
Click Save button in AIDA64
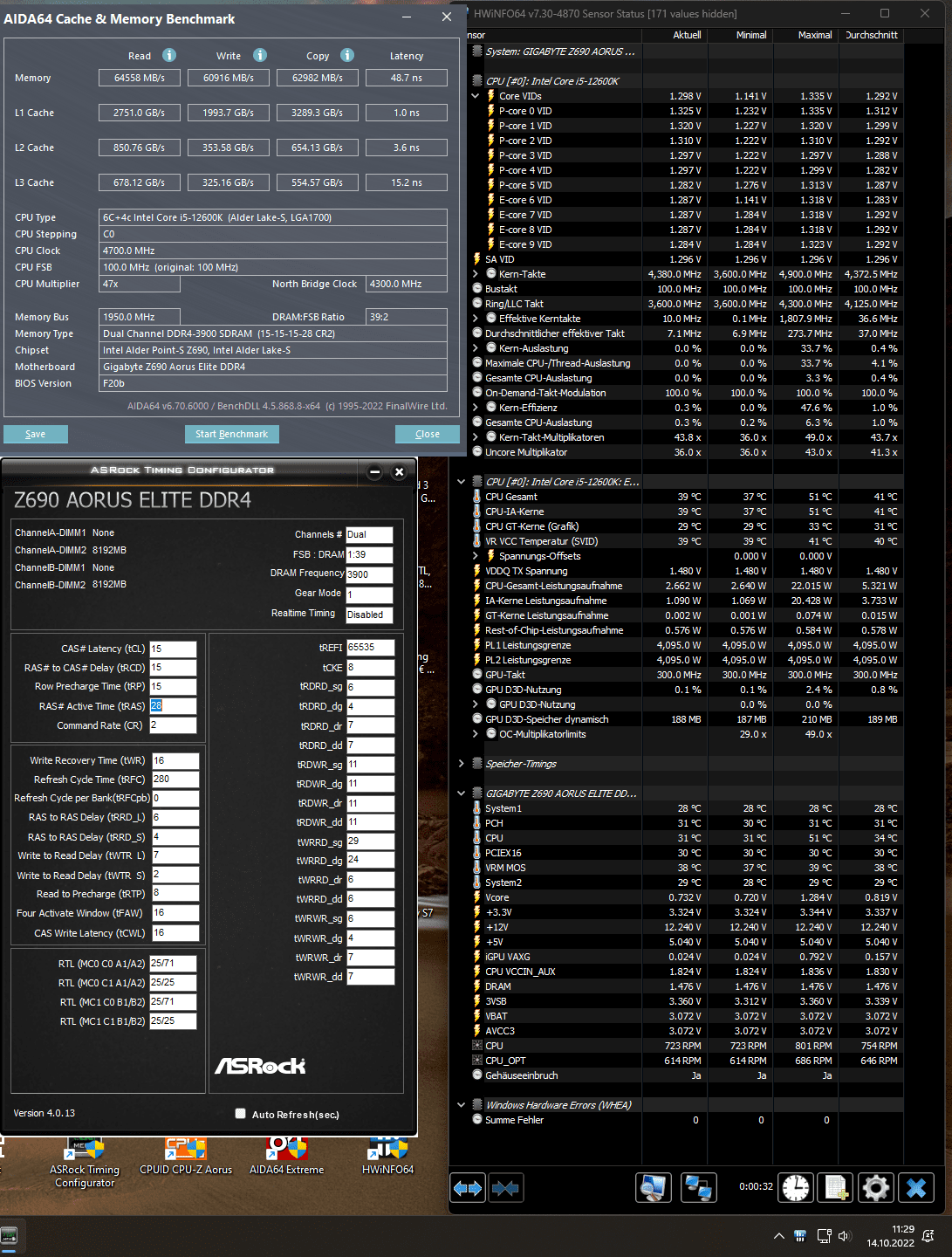click(x=36, y=434)
